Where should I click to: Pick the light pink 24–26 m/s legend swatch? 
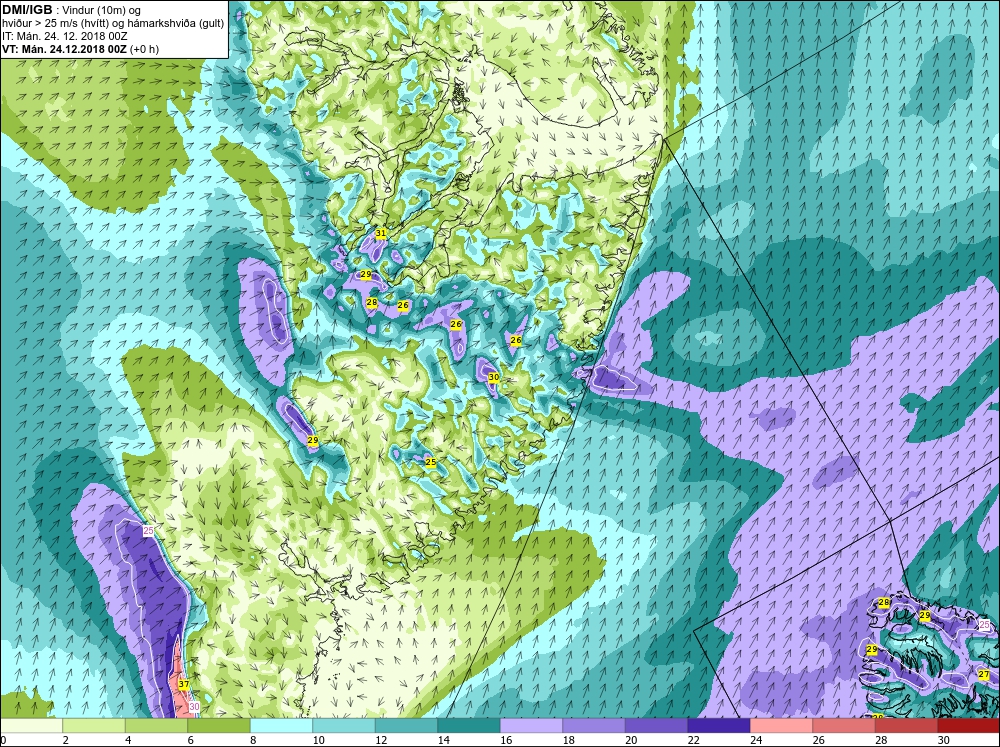point(781,725)
